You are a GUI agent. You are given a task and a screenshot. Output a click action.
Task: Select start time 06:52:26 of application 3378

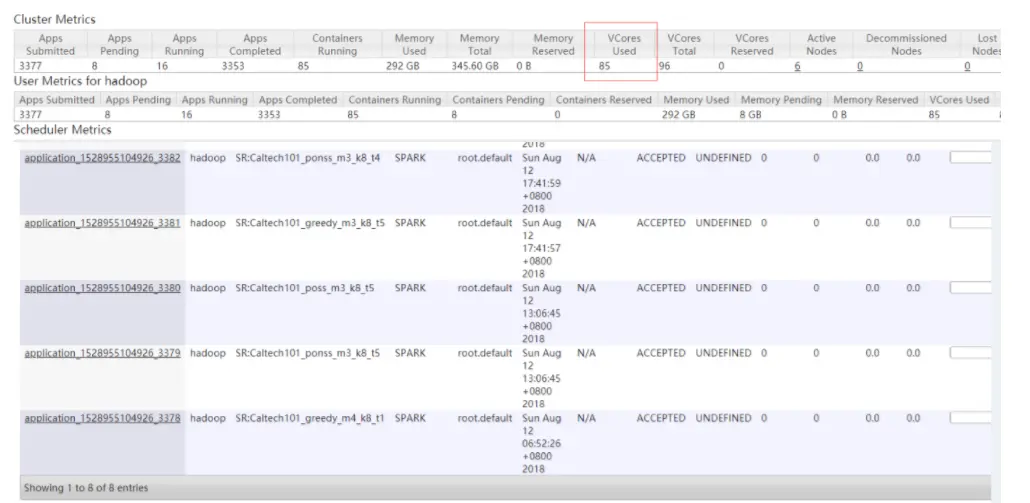point(541,443)
